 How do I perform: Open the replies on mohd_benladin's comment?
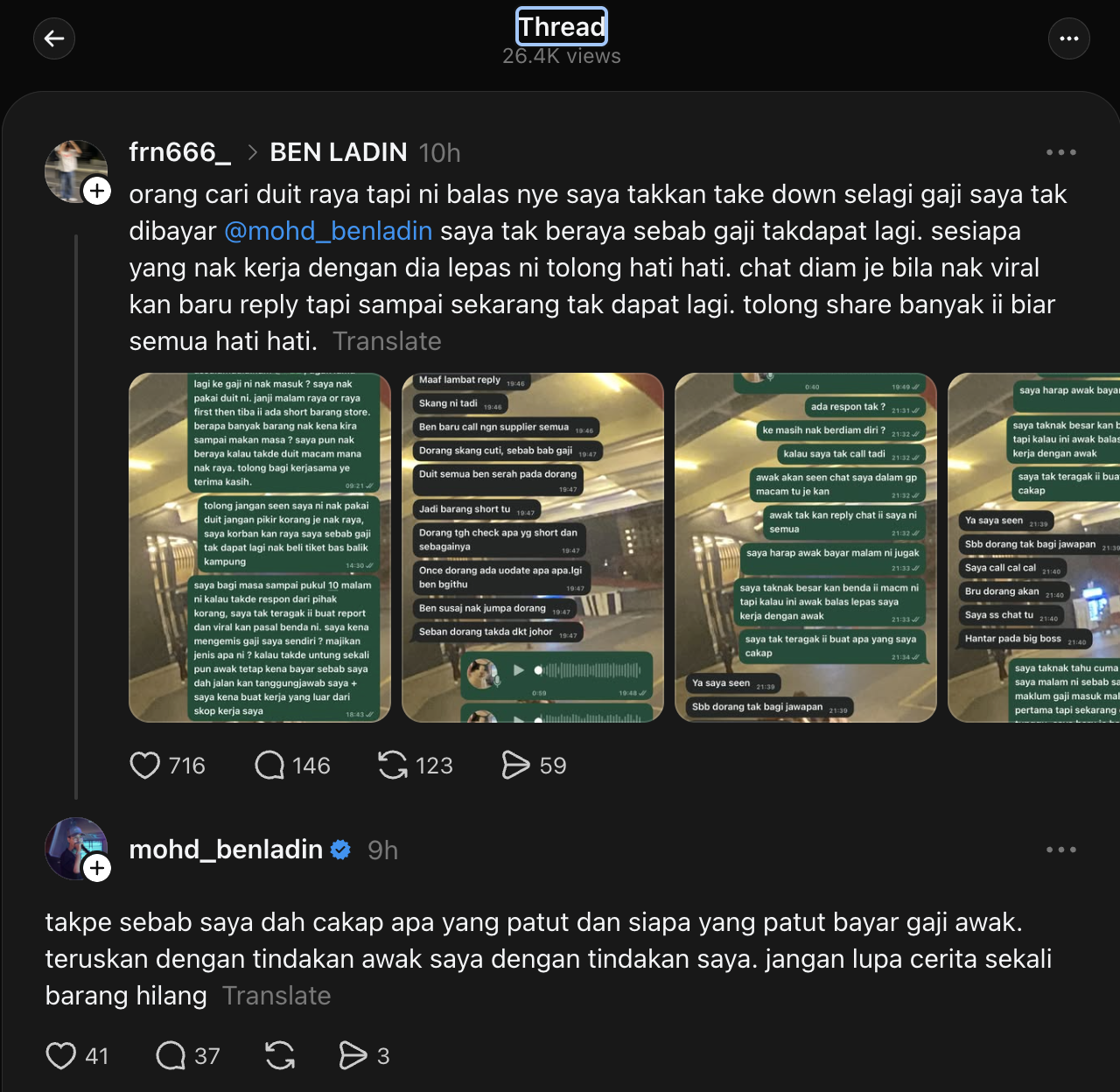coord(171,1056)
